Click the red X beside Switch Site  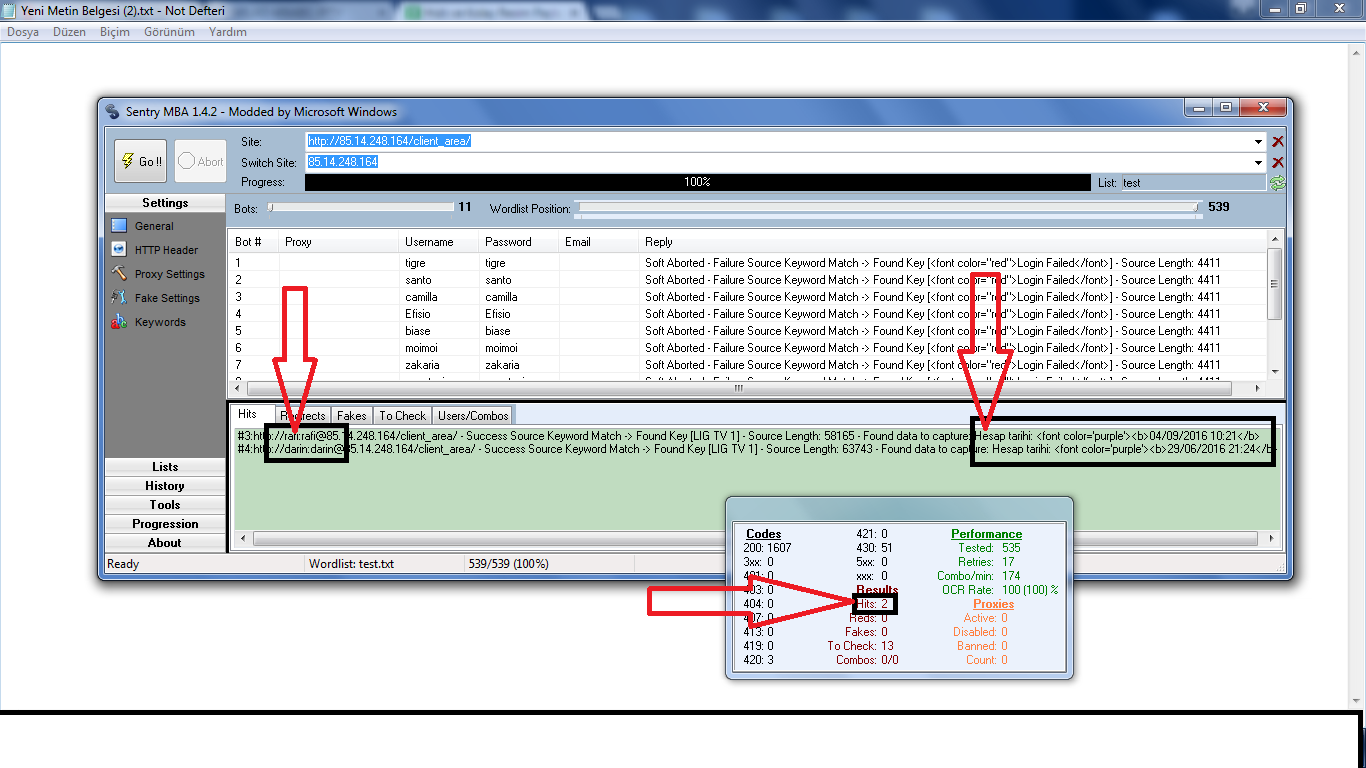click(x=1277, y=163)
